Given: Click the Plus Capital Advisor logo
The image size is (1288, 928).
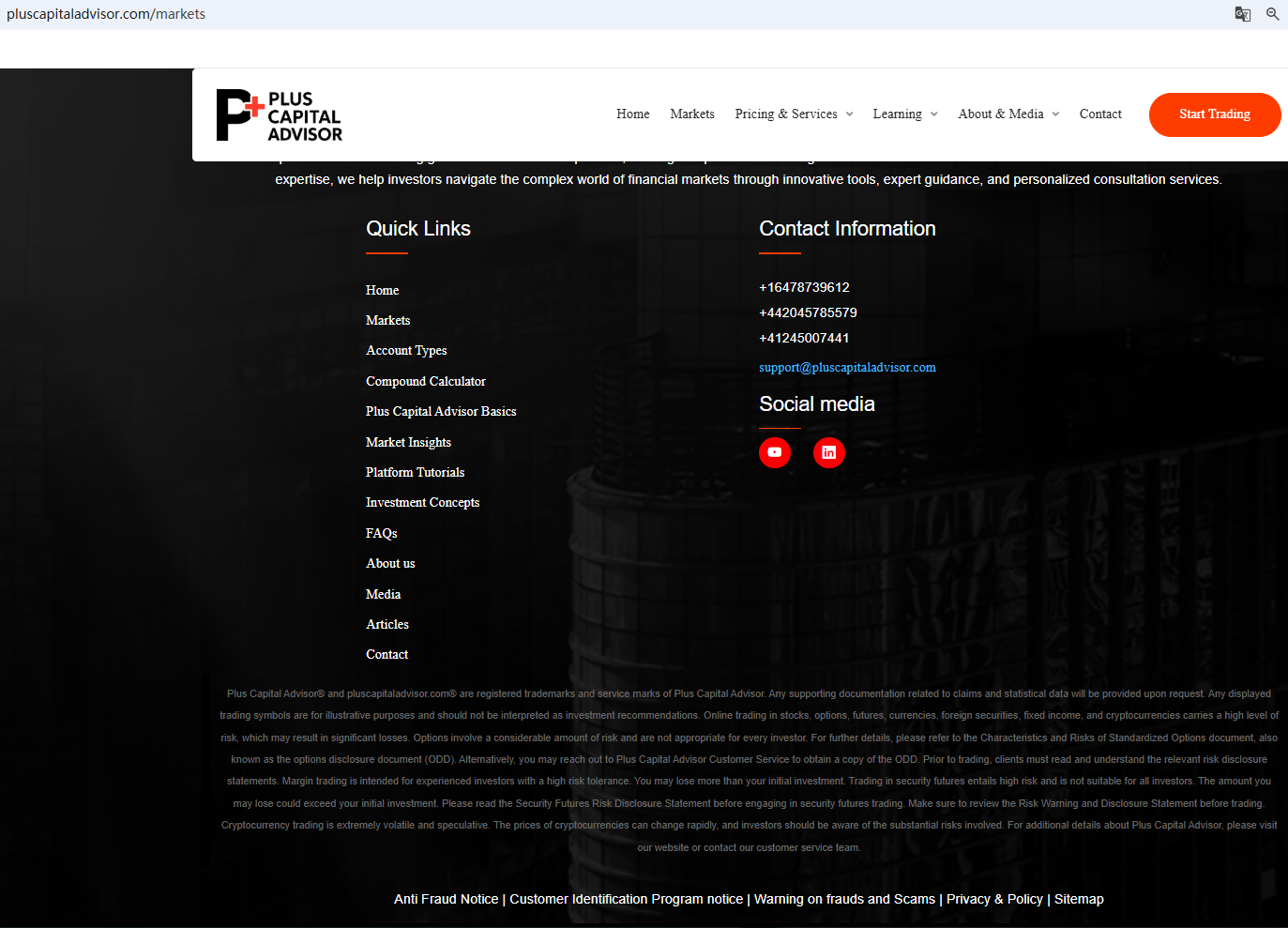Looking at the screenshot, I should tap(280, 115).
